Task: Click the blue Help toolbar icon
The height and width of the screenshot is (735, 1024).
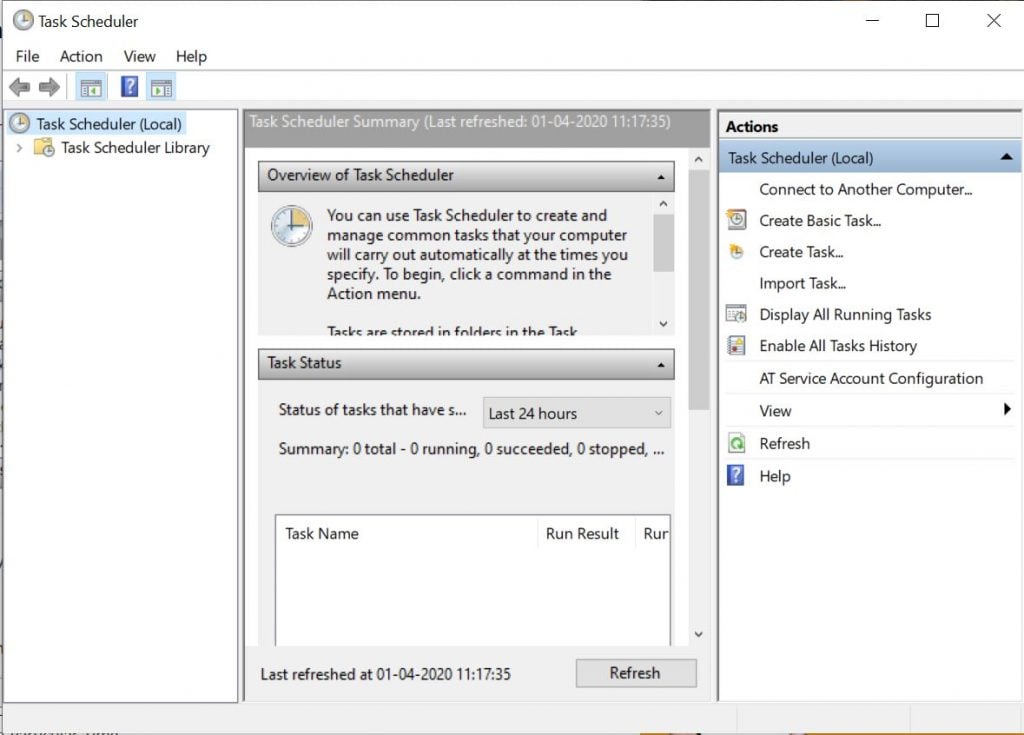Action: pyautogui.click(x=129, y=86)
